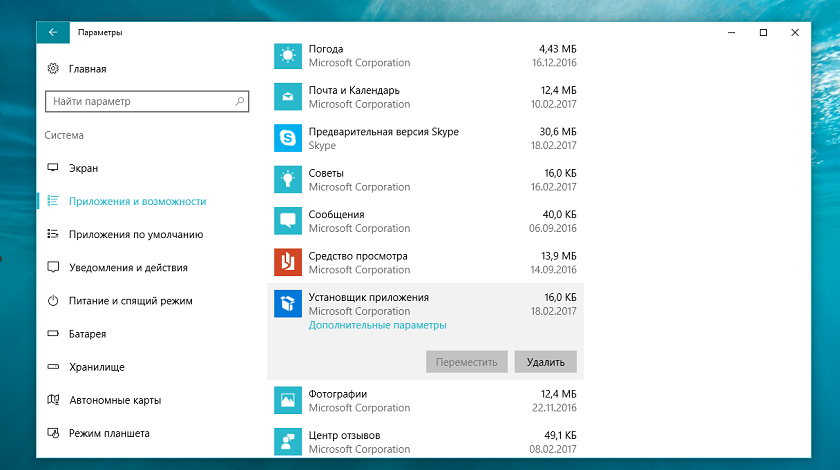The width and height of the screenshot is (840, 470).
Task: Click the 30,6 МБ size value
Action: [558, 132]
